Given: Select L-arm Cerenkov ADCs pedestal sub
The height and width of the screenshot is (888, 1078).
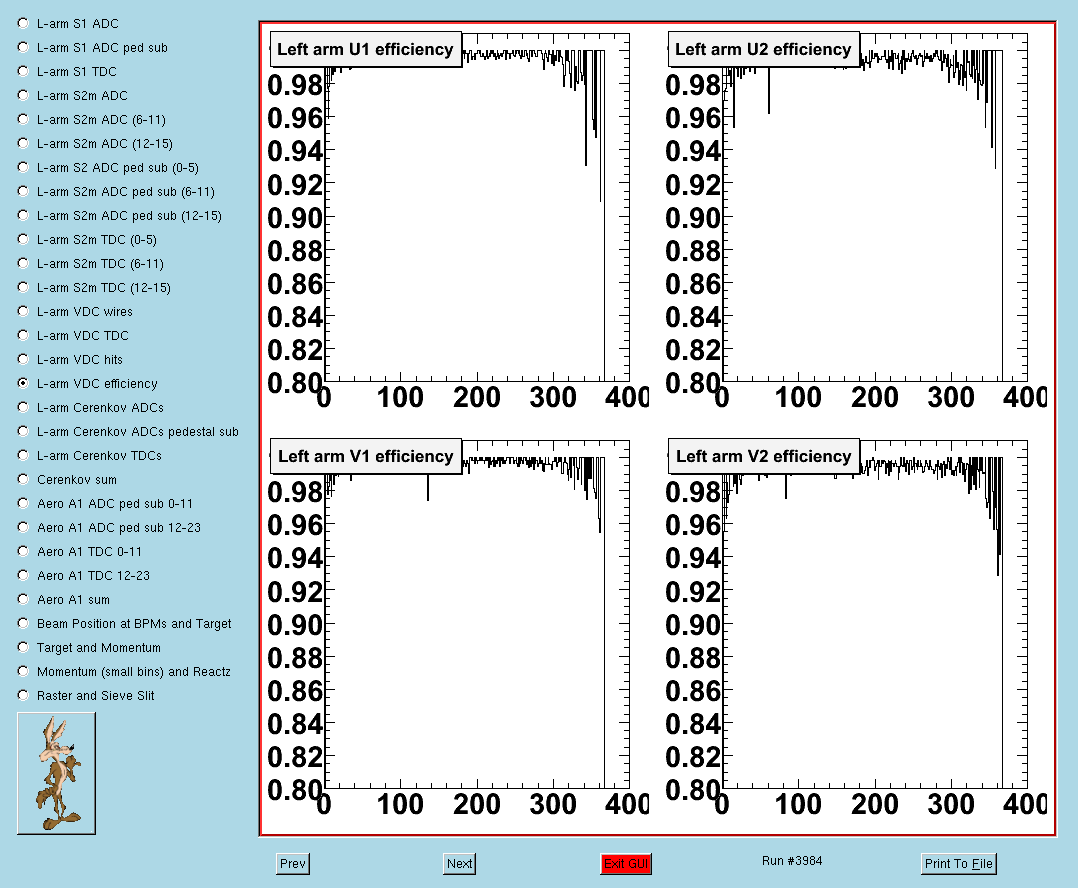Looking at the screenshot, I should point(23,432).
